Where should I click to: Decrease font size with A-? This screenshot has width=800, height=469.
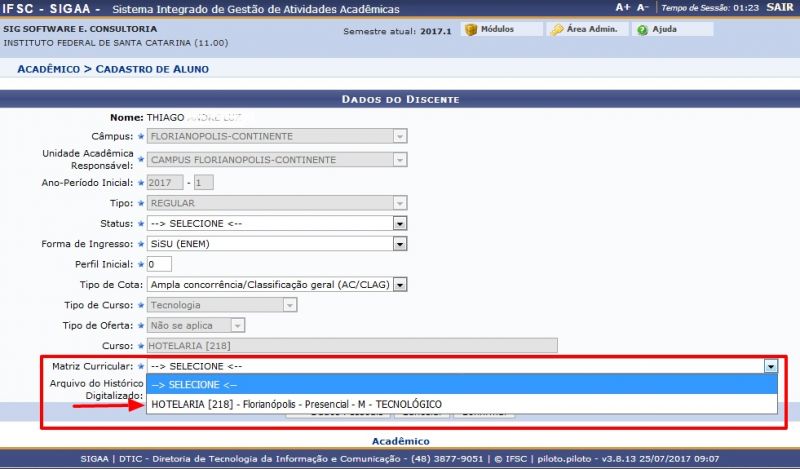[x=643, y=7]
